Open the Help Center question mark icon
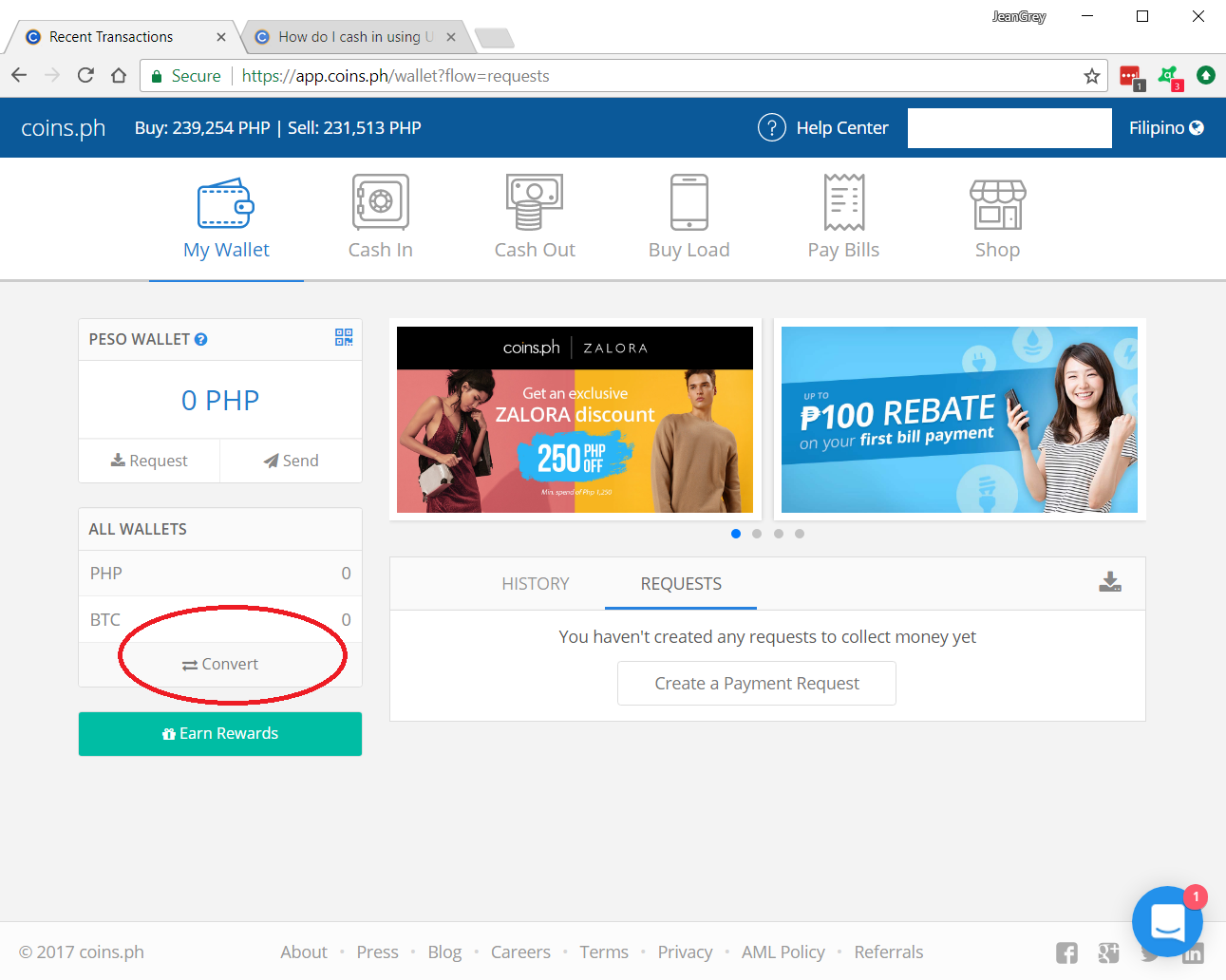Image resolution: width=1226 pixels, height=980 pixels. [772, 127]
